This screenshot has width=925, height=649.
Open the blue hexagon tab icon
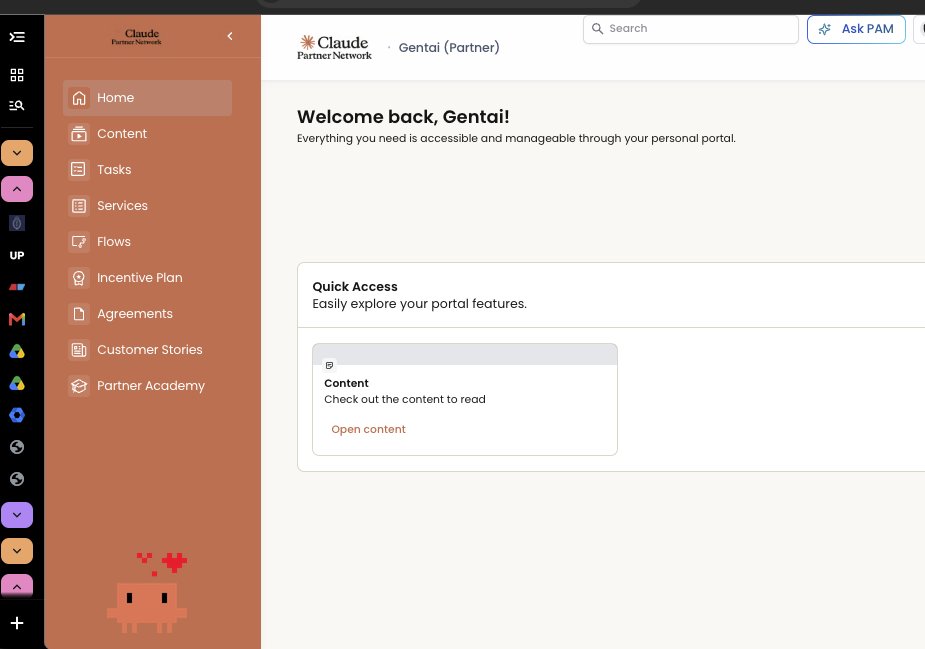pos(17,415)
